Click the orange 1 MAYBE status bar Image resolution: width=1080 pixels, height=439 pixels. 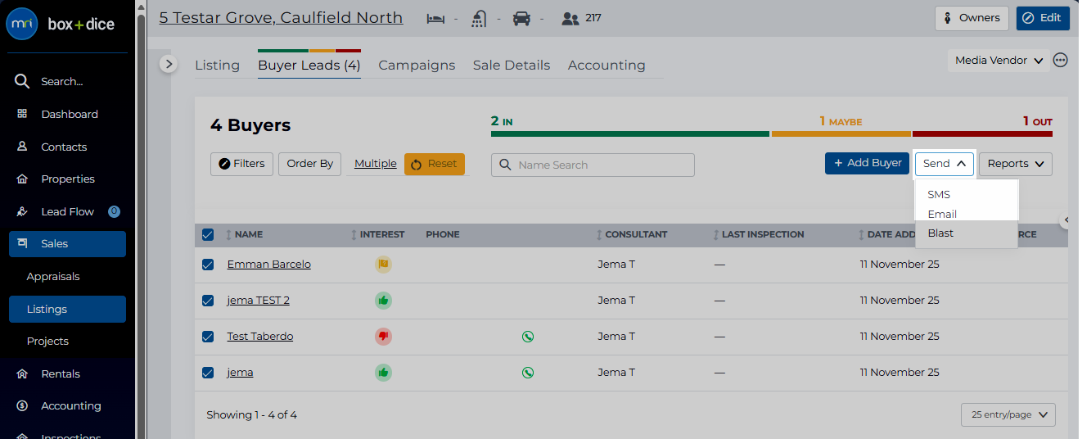[x=841, y=134]
